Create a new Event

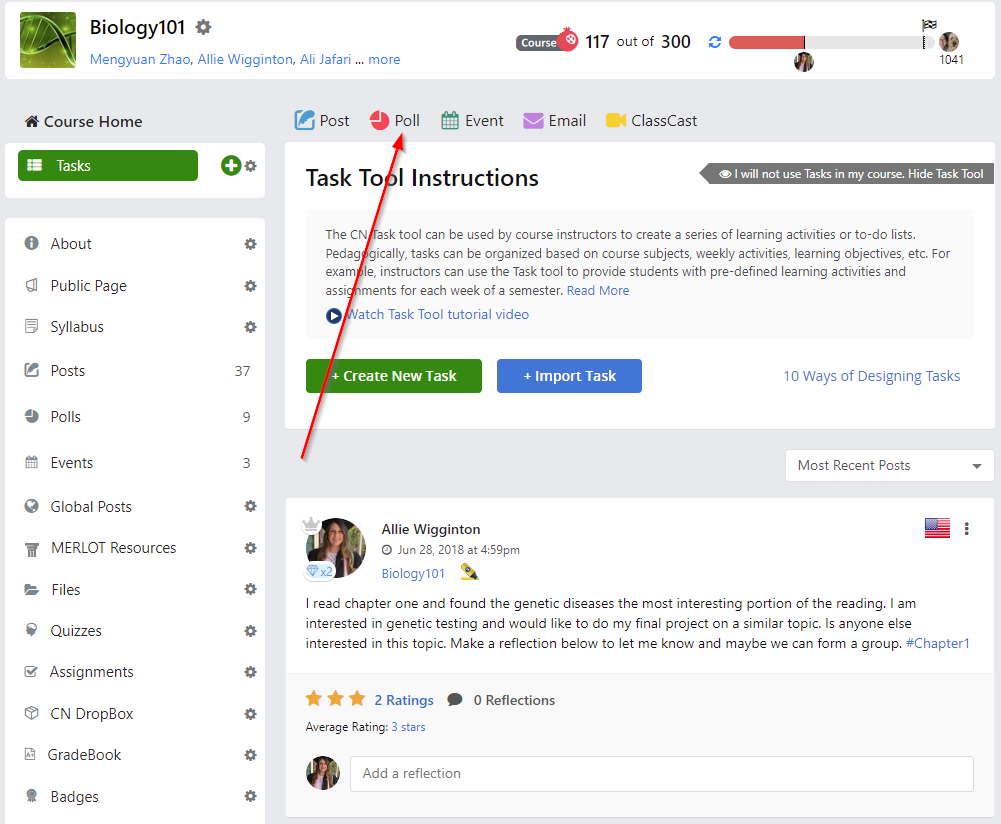click(x=472, y=121)
